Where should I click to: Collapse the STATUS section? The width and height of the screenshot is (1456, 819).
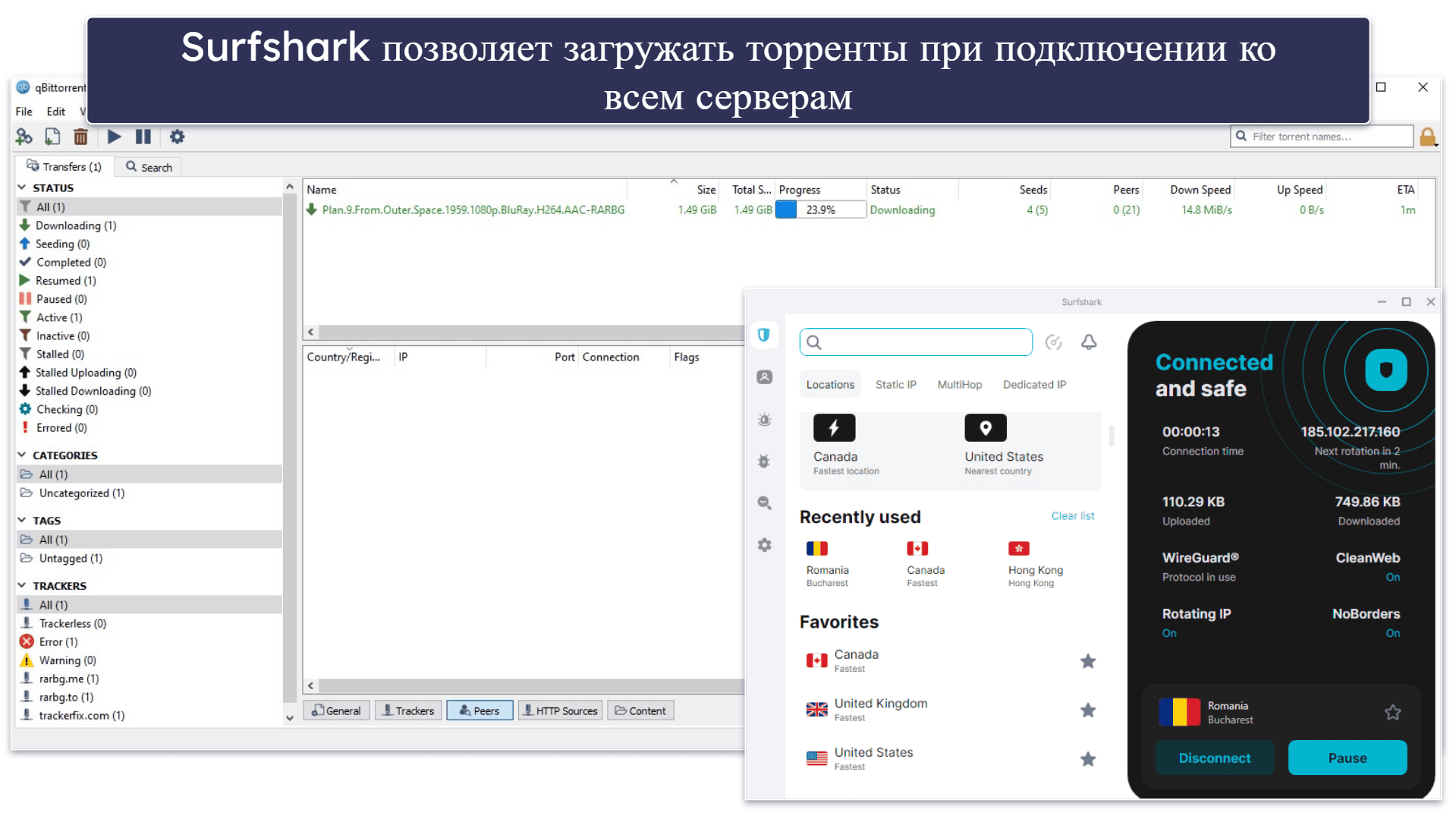(x=22, y=187)
